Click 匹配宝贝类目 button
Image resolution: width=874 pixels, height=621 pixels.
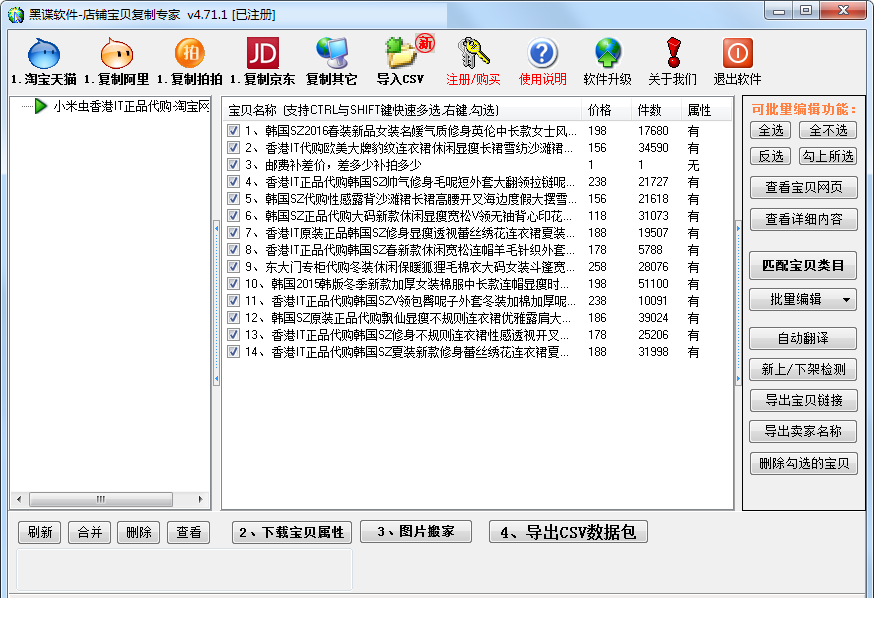coord(803,266)
